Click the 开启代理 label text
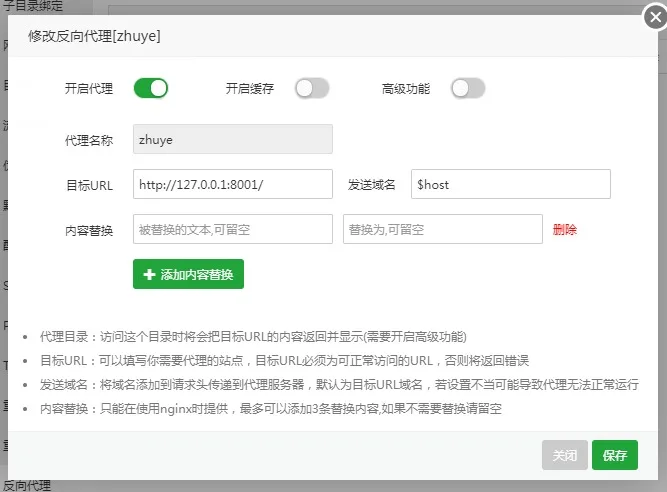667x492 pixels. tap(89, 88)
